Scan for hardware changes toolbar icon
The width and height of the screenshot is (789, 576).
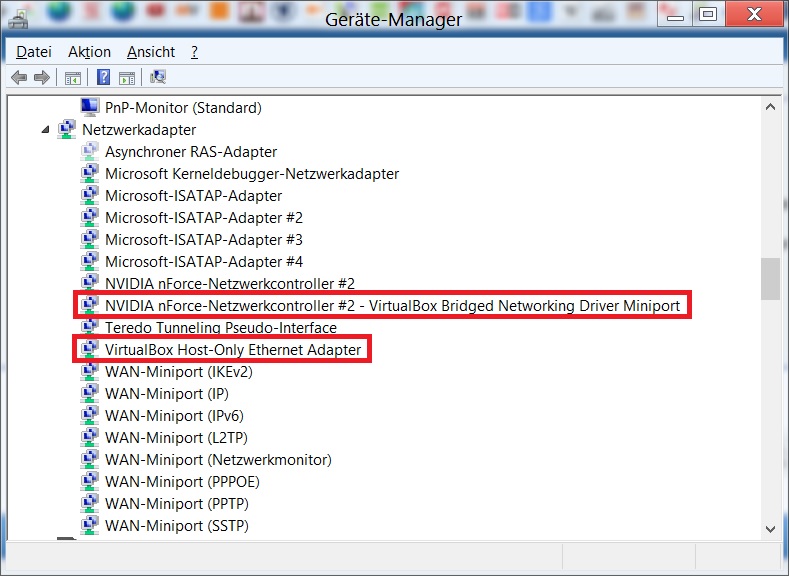[158, 77]
